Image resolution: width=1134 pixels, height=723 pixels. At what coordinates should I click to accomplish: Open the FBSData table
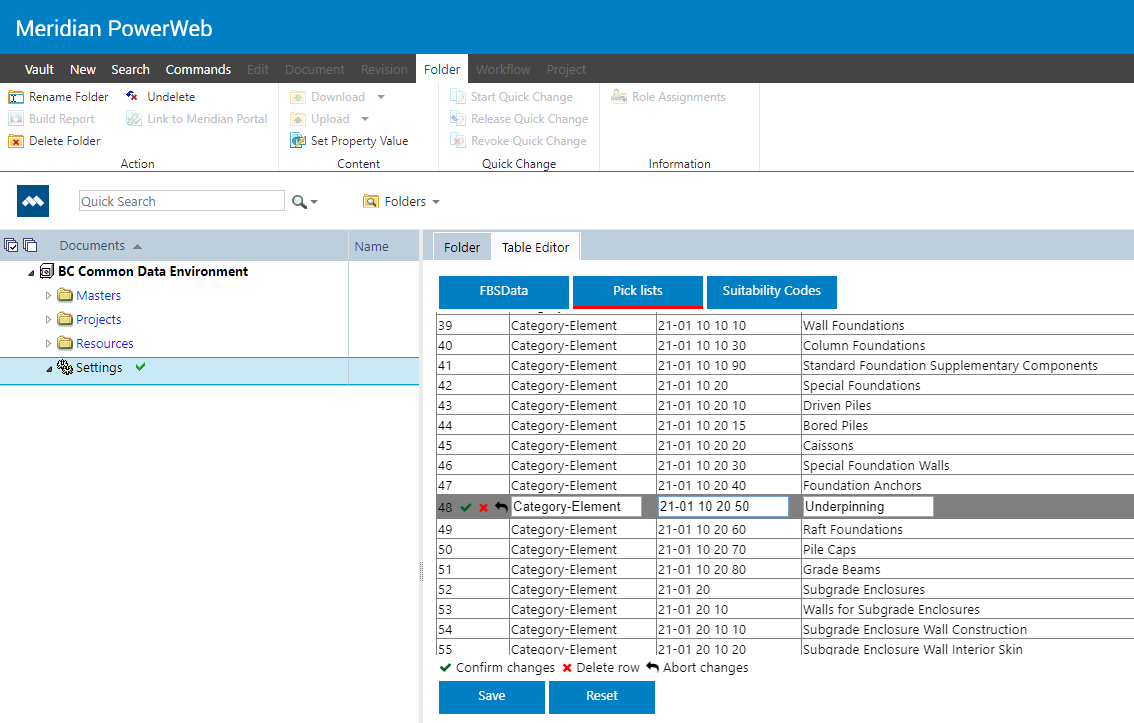coord(504,291)
